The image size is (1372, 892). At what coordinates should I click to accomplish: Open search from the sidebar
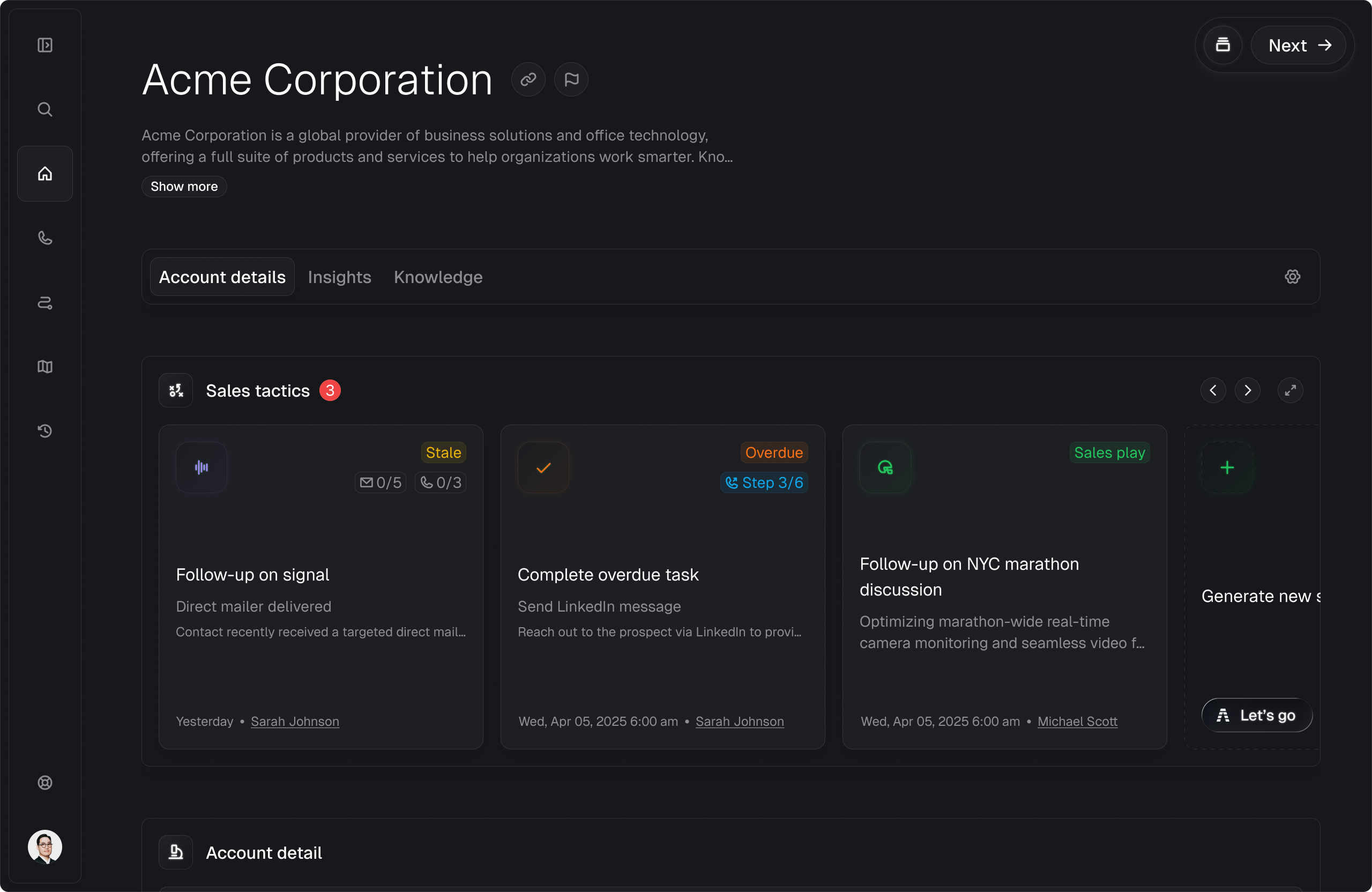pyautogui.click(x=45, y=109)
